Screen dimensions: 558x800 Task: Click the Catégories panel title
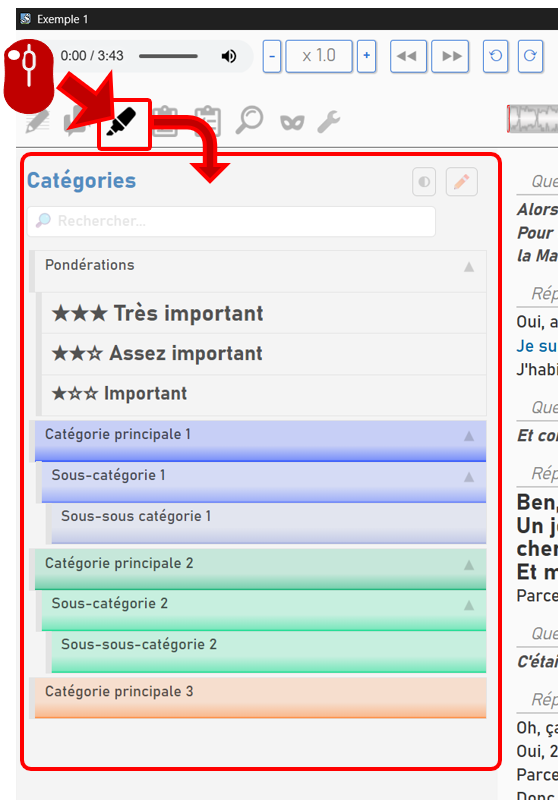click(82, 181)
